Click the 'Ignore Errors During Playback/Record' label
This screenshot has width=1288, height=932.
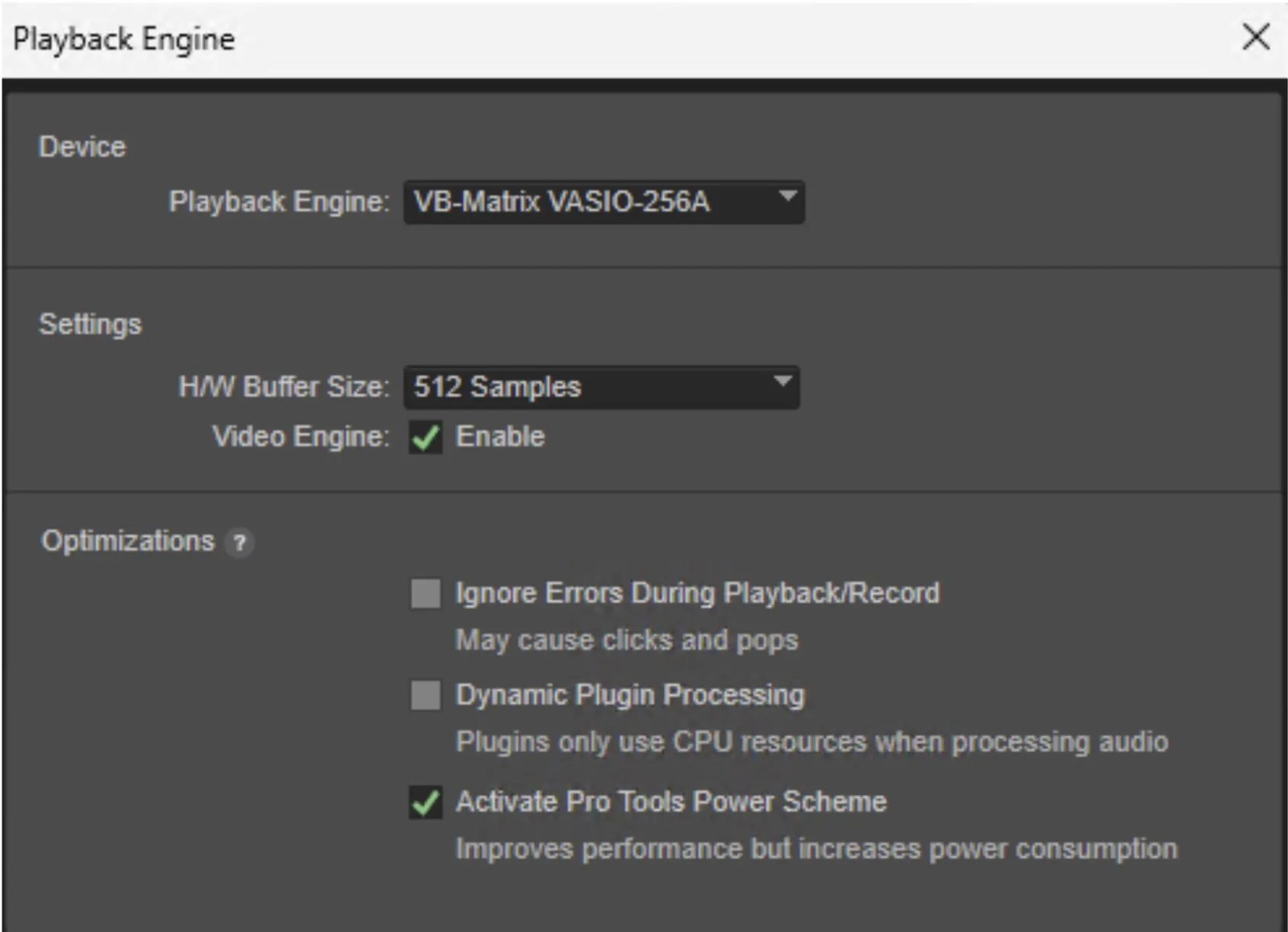pos(697,593)
